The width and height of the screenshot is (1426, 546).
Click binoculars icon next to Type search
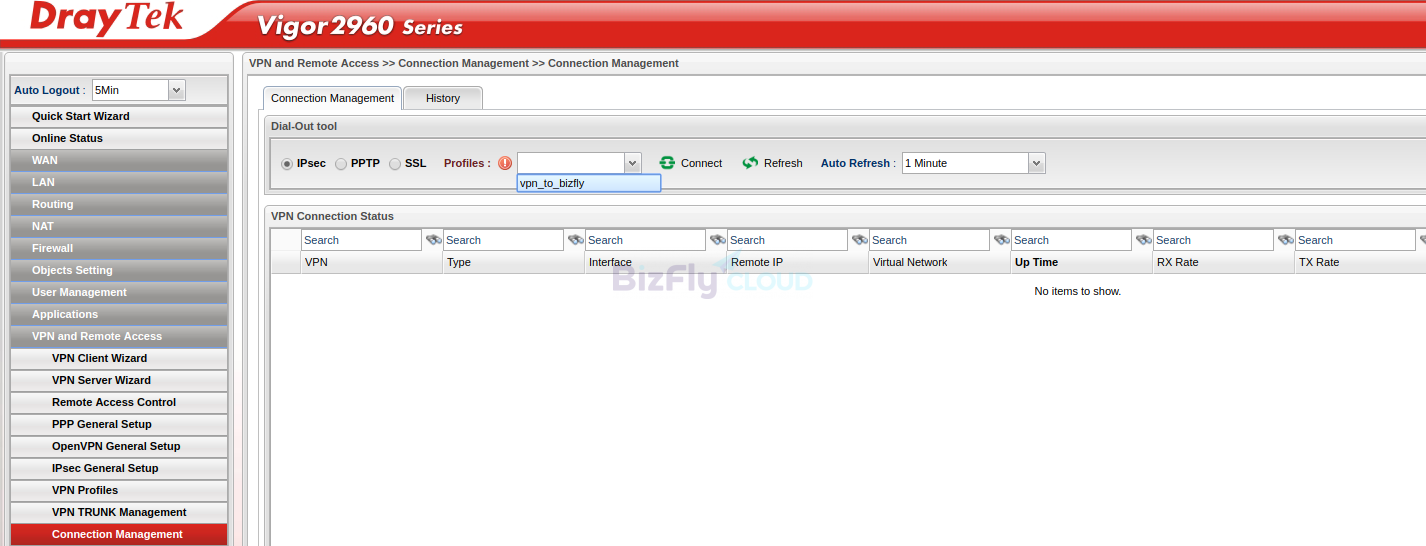coord(575,240)
